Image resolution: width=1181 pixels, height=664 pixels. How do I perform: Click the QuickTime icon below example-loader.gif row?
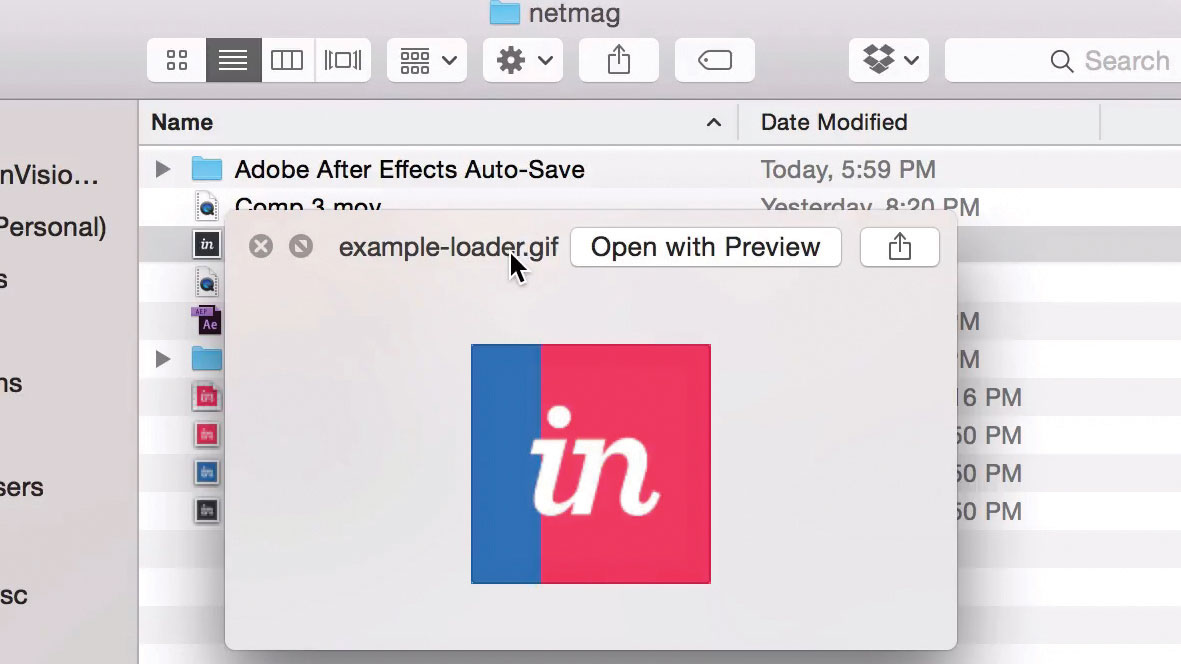click(x=206, y=283)
